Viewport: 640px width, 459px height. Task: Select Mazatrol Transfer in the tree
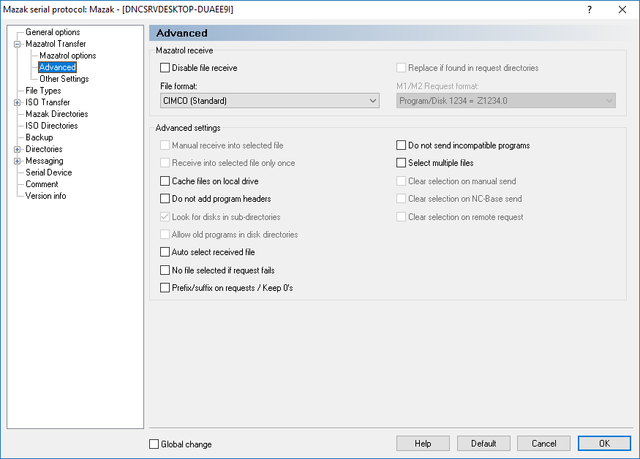[x=56, y=44]
